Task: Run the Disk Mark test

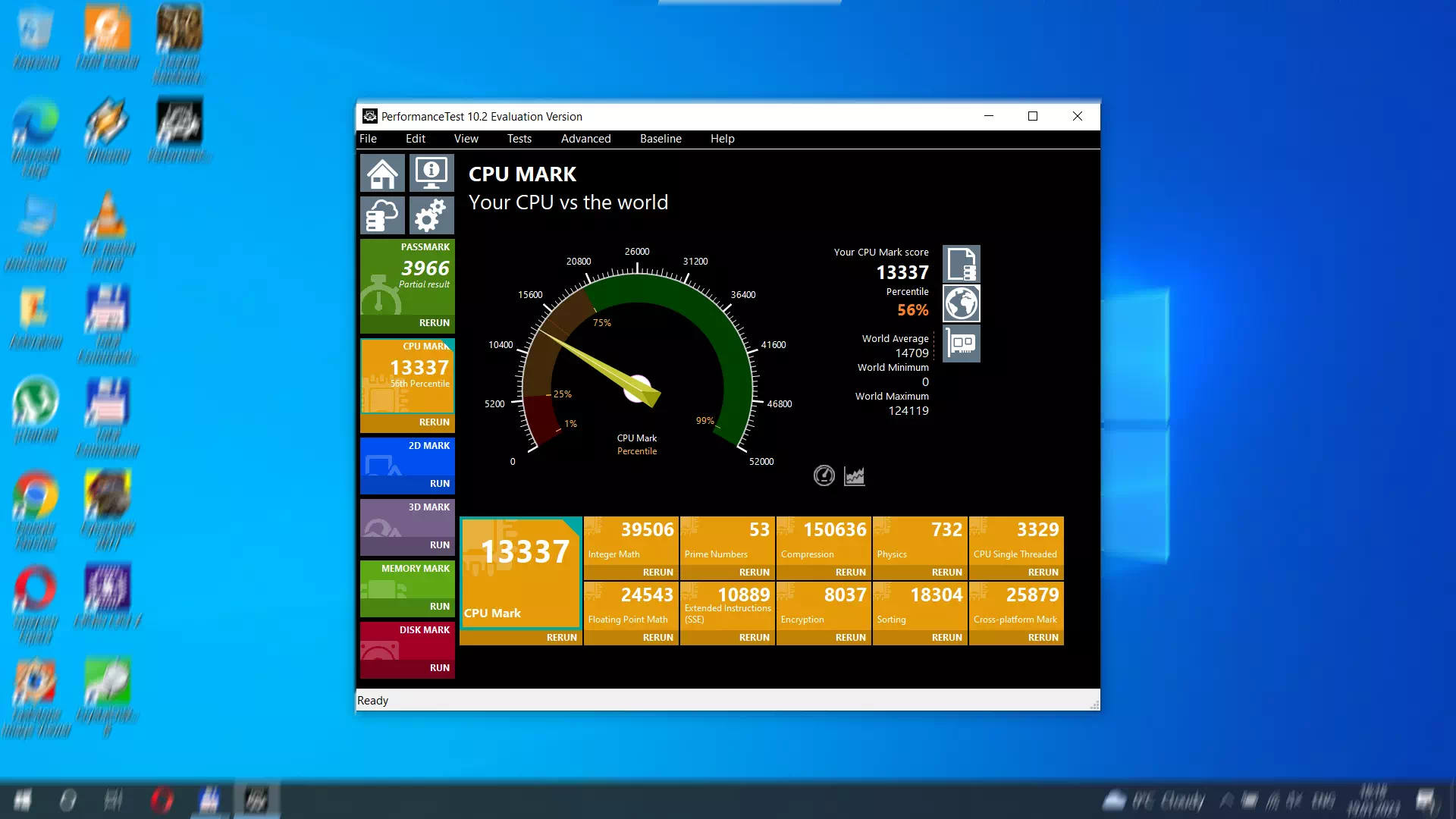Action: (439, 667)
